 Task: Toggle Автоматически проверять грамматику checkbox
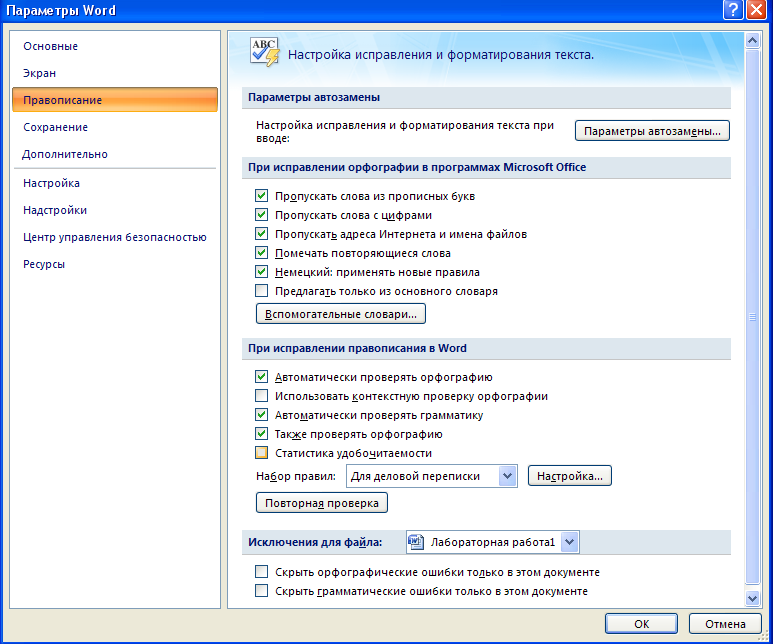261,415
